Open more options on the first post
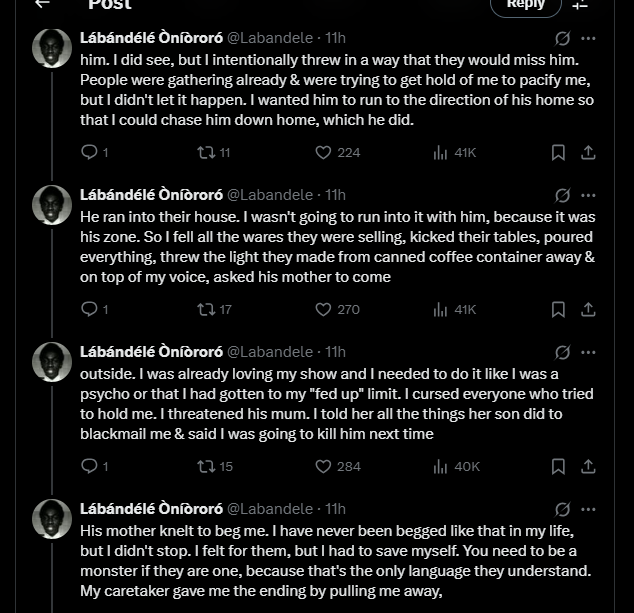 click(589, 38)
